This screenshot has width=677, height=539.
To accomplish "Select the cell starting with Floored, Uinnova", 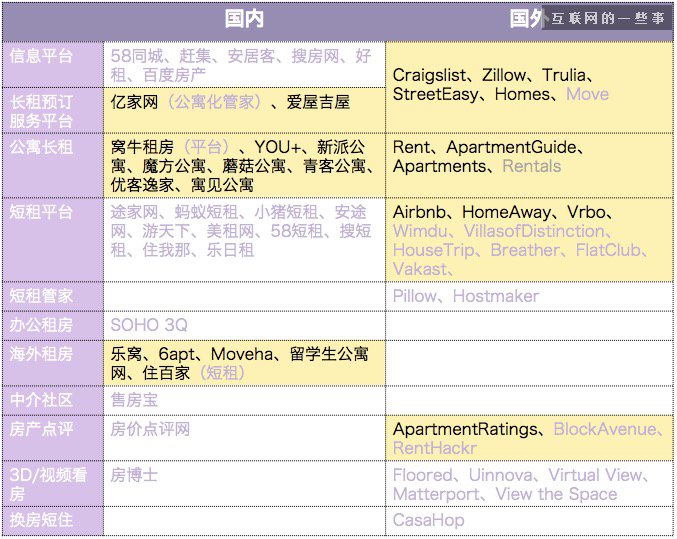I will click(529, 483).
